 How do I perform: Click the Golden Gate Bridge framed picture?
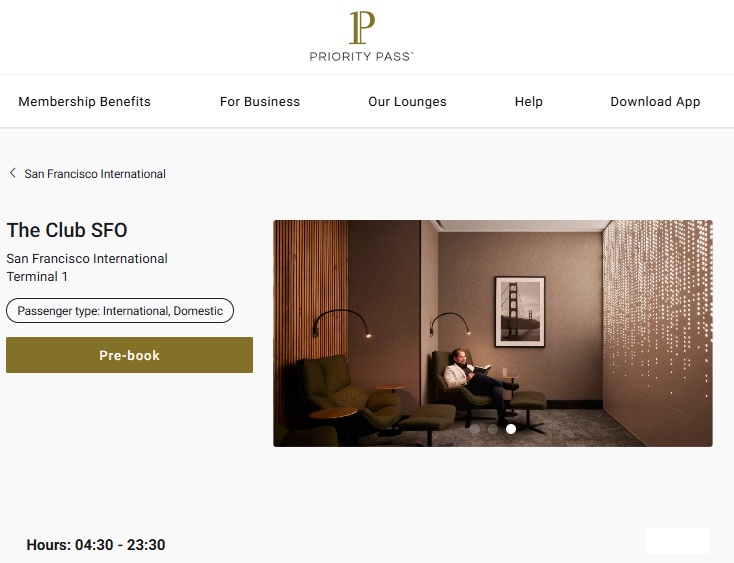pyautogui.click(x=520, y=312)
